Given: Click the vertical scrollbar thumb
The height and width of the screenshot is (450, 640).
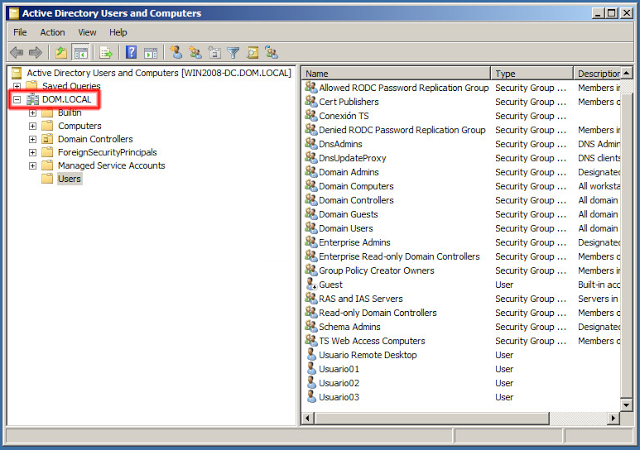Looking at the screenshot, I should (626, 244).
